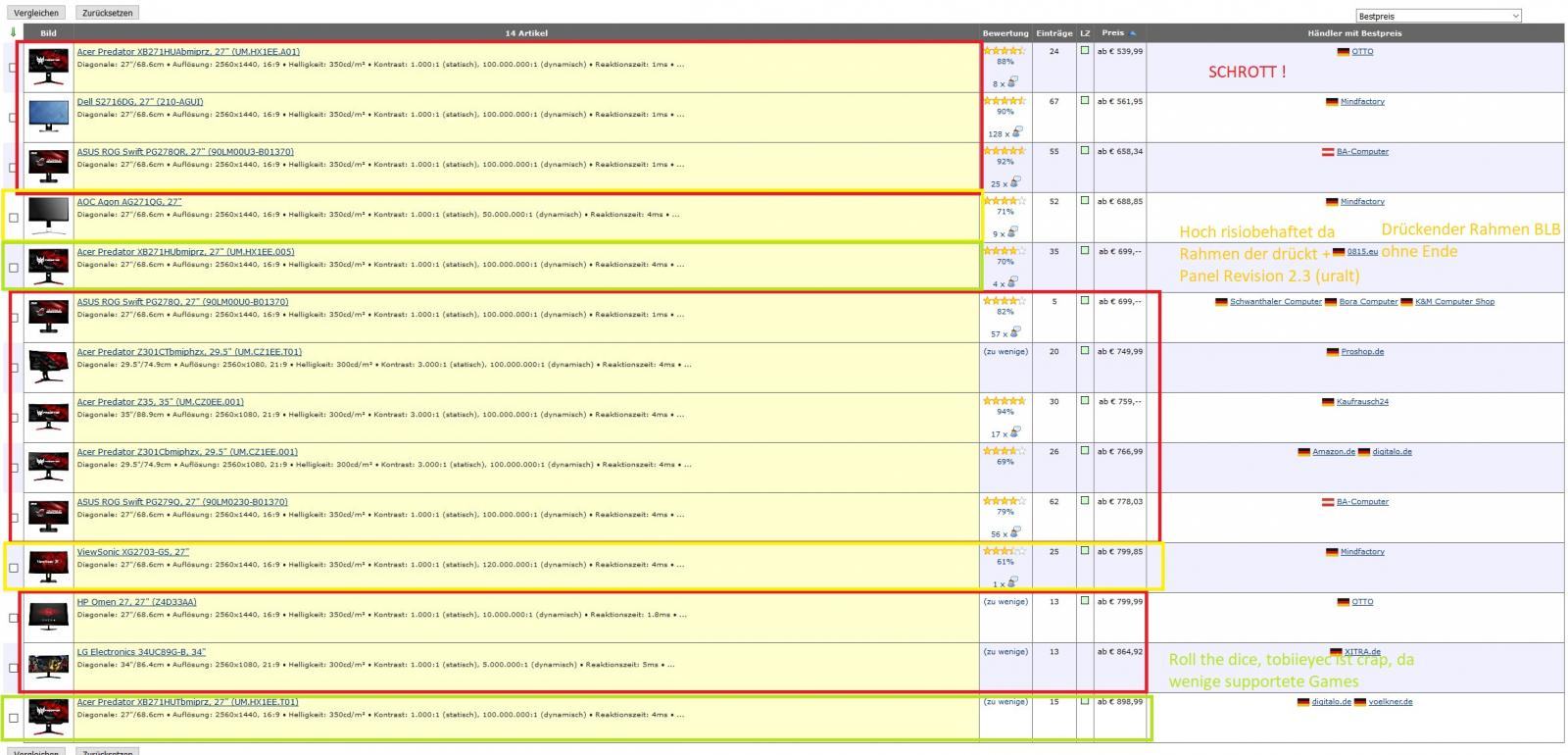Sort by the Preis column header
This screenshot has width=1568, height=755.
click(1117, 32)
